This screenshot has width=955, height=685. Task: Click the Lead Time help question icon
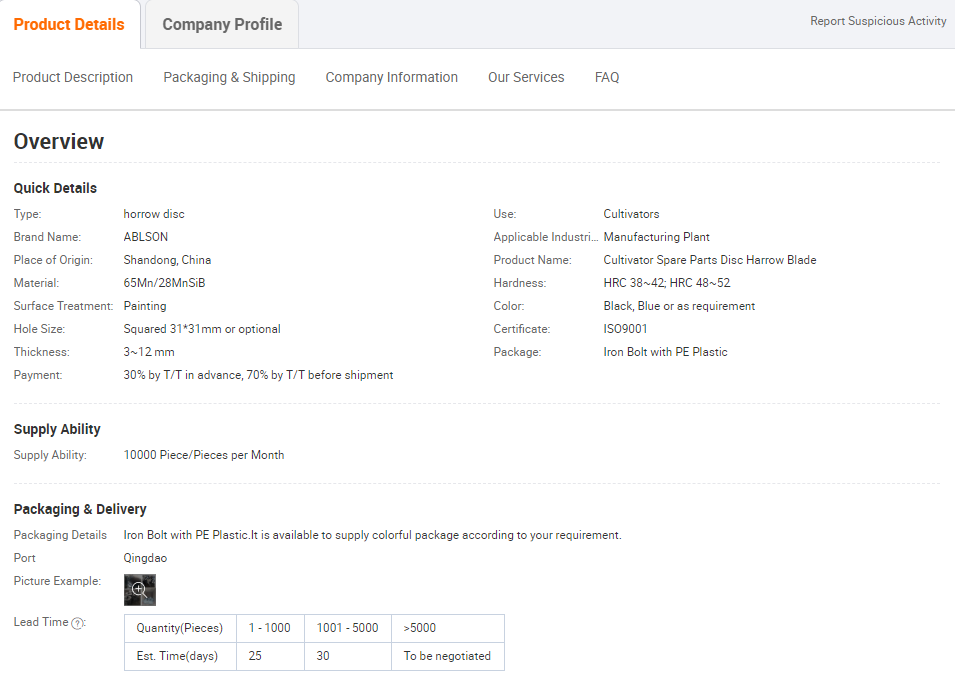[x=78, y=623]
